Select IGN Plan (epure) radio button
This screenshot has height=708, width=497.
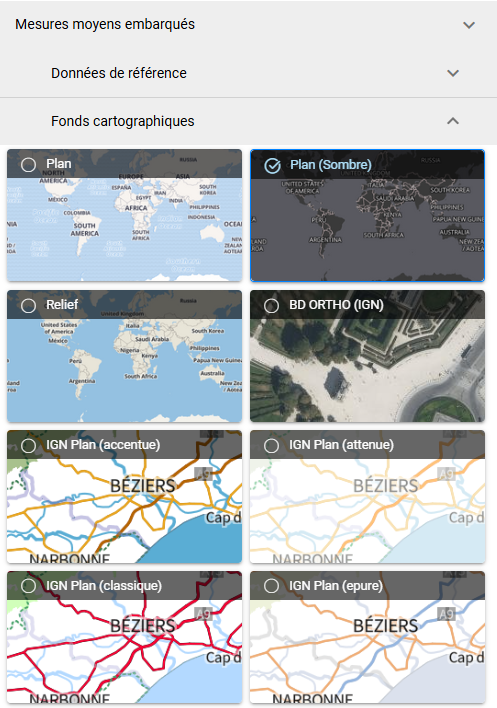coord(271,586)
